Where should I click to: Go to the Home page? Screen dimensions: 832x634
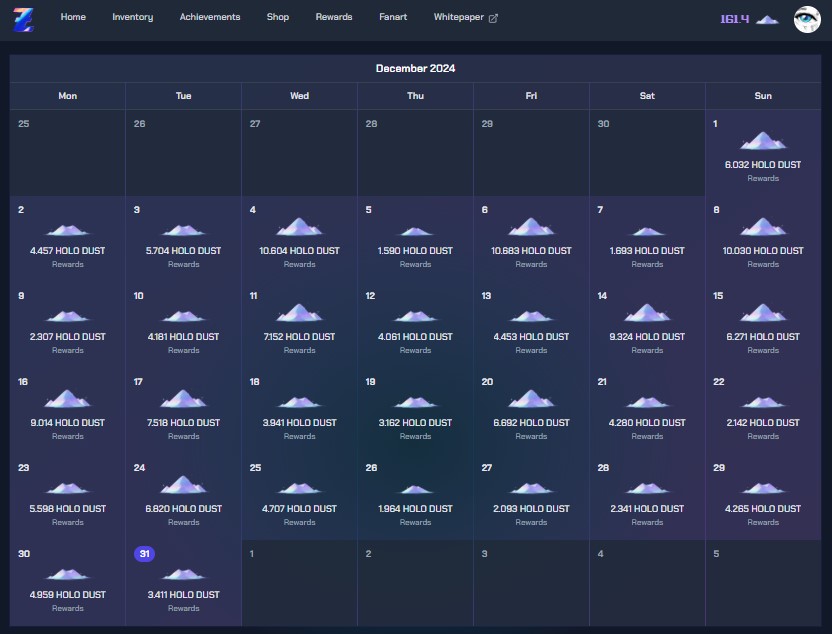click(x=73, y=17)
